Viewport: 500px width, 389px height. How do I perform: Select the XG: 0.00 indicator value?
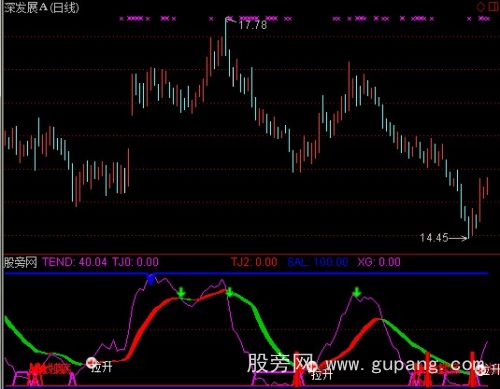click(x=379, y=262)
